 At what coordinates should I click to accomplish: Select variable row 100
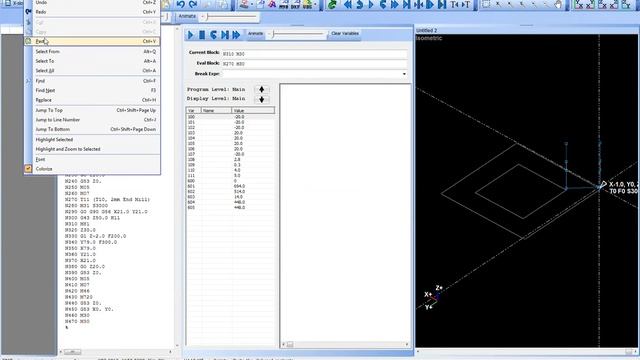(231, 117)
